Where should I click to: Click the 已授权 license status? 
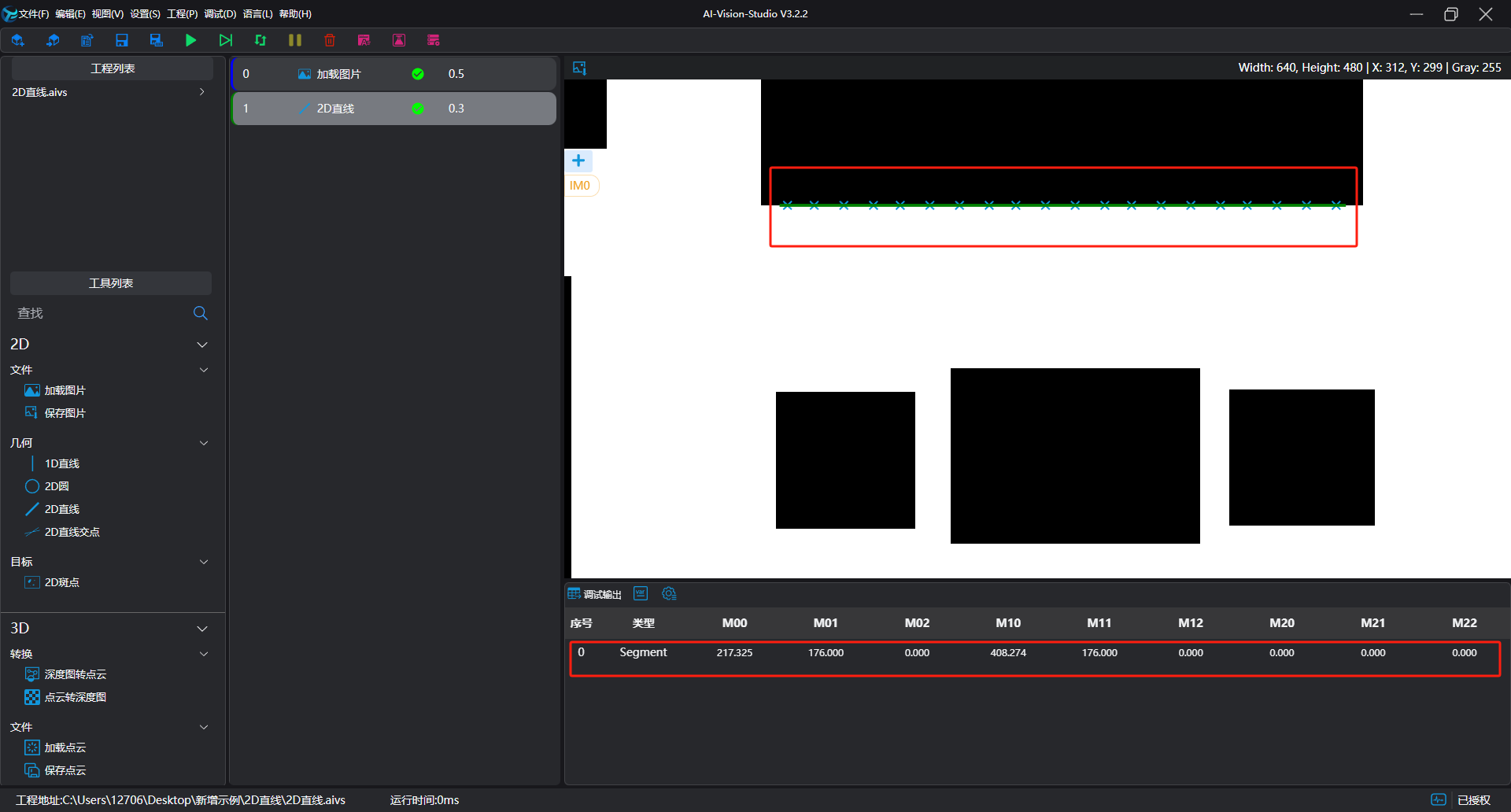pos(1474,800)
